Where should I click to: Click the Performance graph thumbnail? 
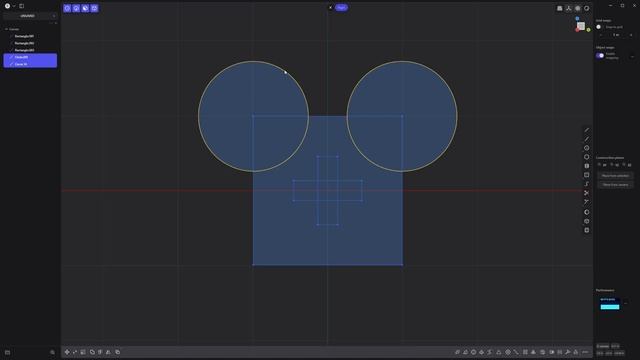610,304
